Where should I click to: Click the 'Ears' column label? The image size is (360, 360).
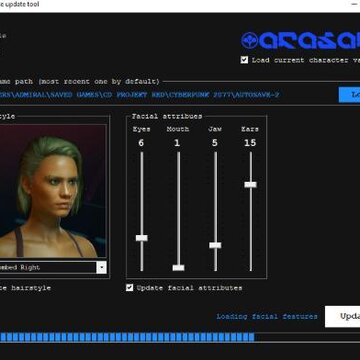250,129
